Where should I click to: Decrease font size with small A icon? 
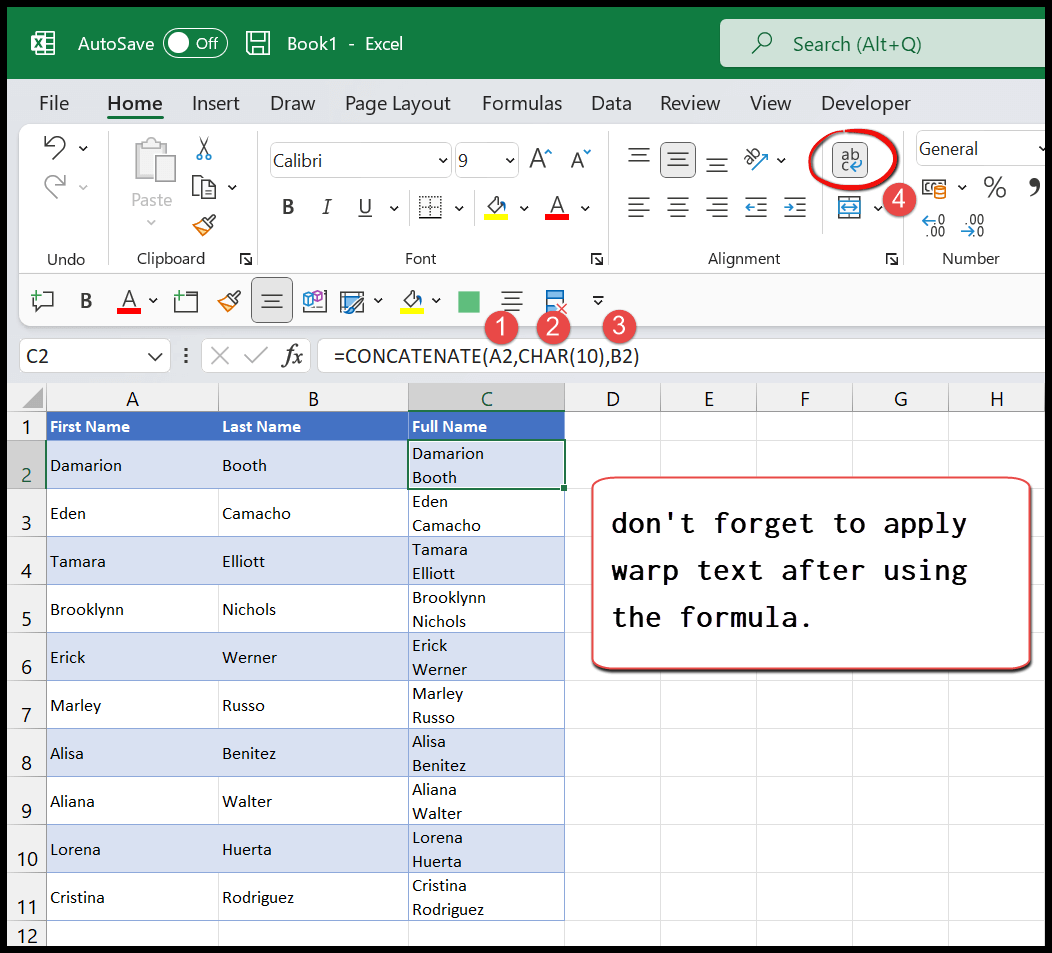[x=581, y=160]
